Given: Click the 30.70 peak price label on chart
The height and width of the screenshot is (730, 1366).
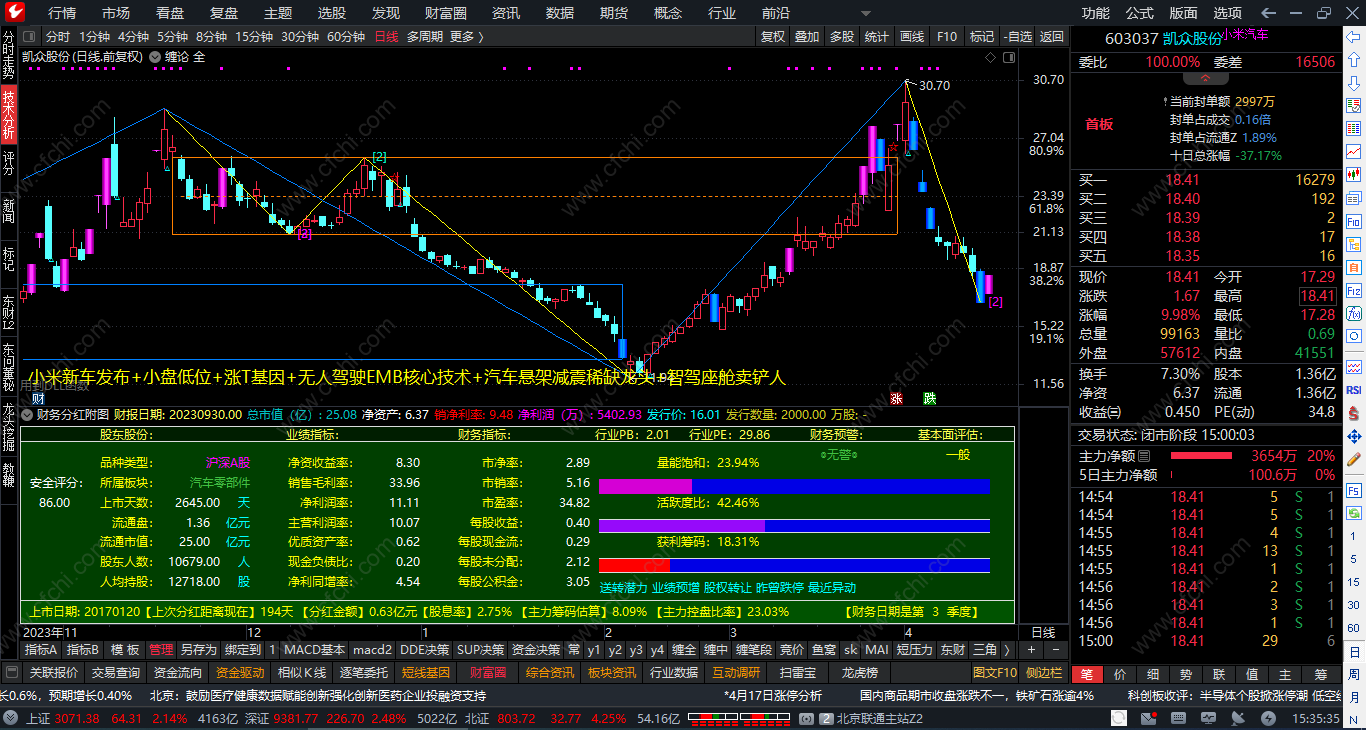Looking at the screenshot, I should tap(934, 86).
